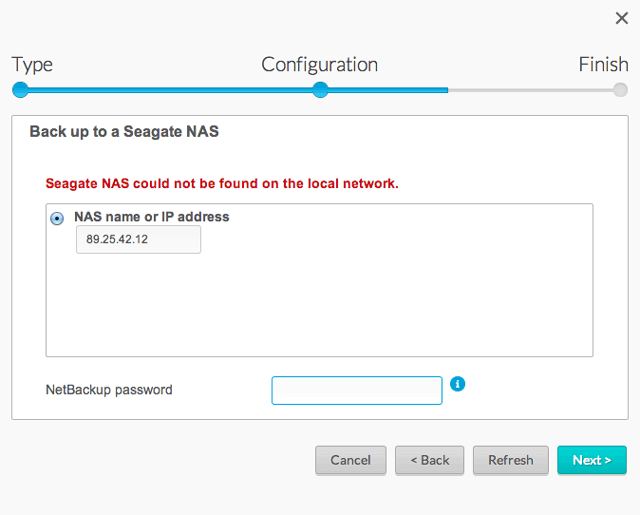Click the Configuration step label

[319, 65]
